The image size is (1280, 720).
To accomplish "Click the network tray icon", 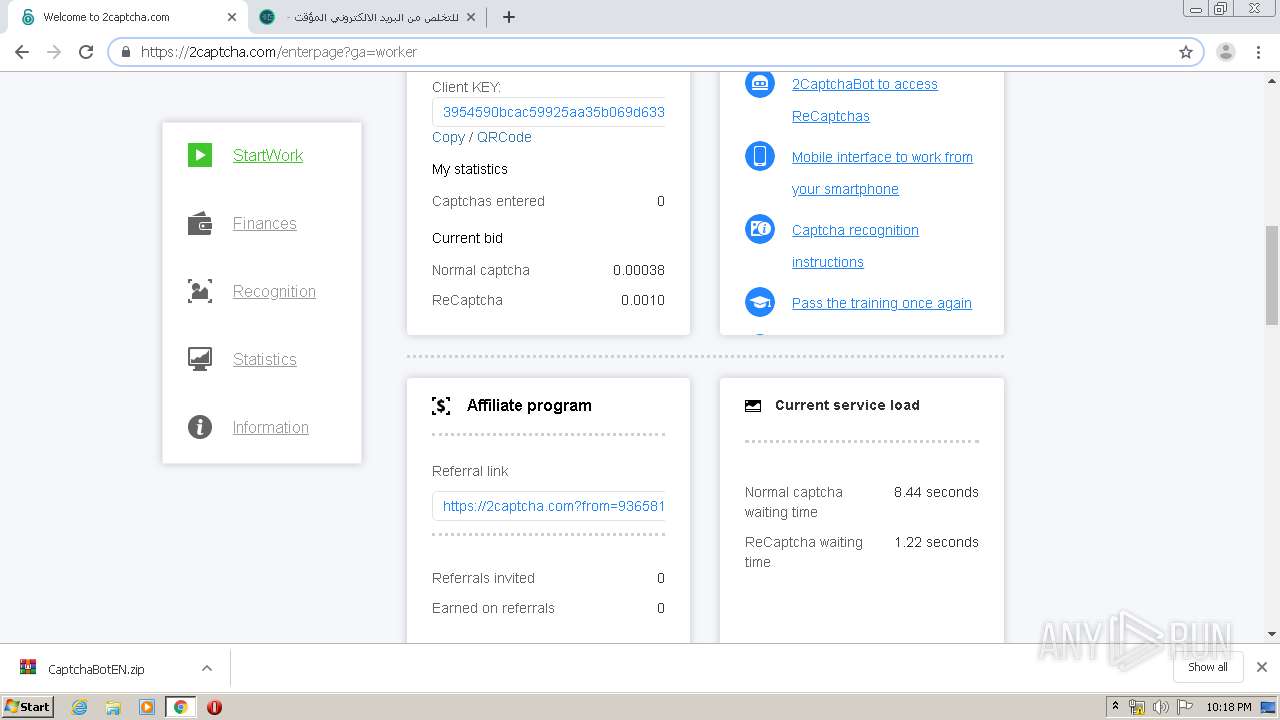I will (1137, 707).
